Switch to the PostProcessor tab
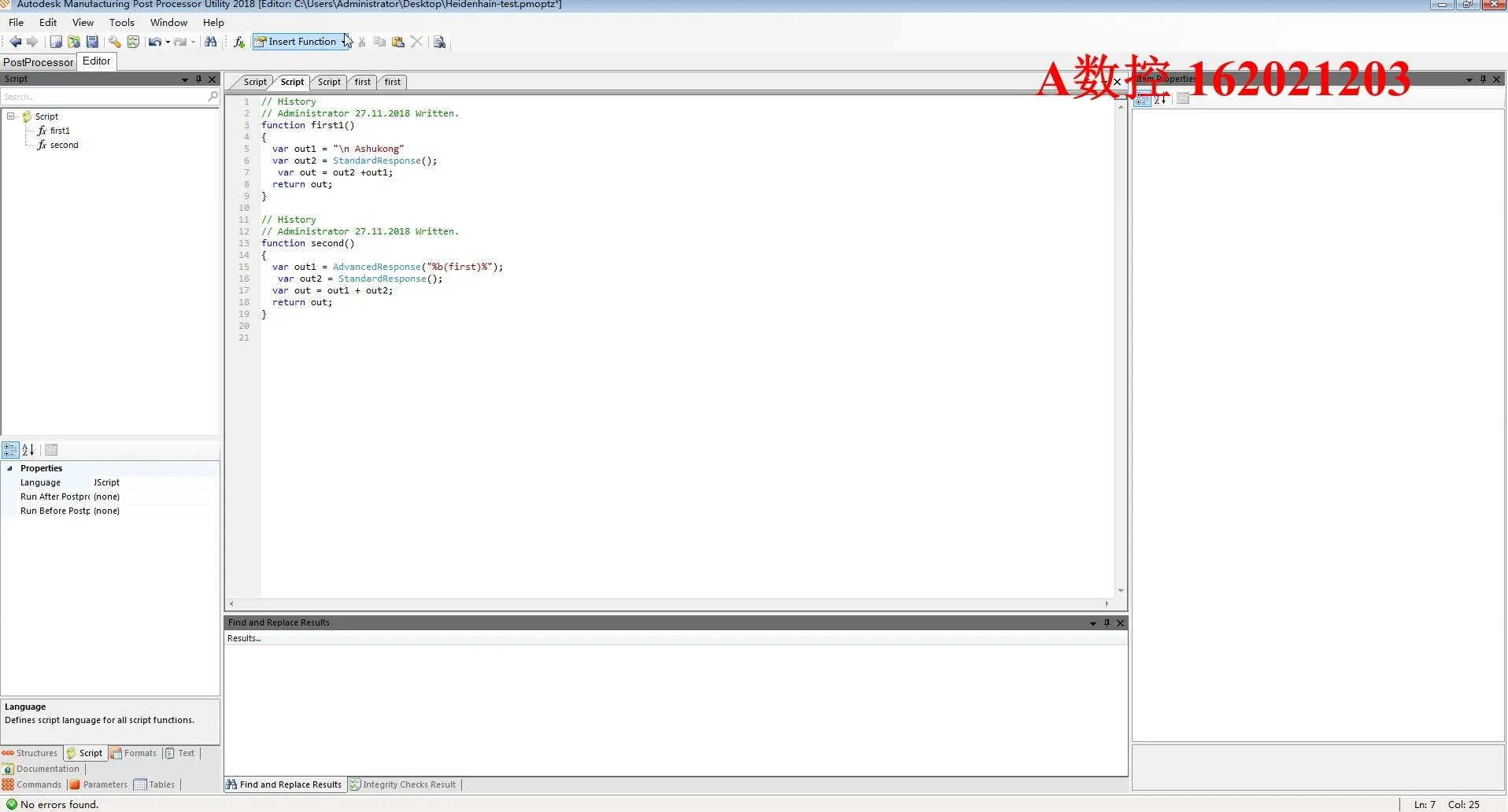 (x=38, y=62)
